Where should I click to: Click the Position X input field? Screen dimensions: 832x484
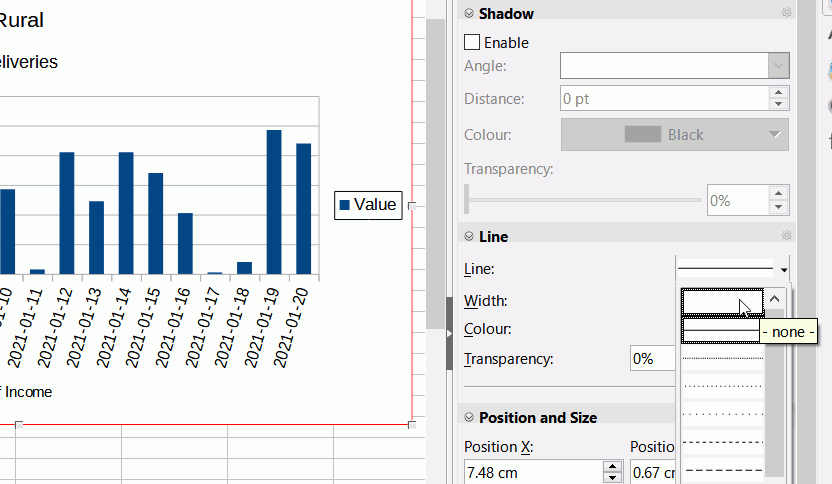tap(533, 472)
